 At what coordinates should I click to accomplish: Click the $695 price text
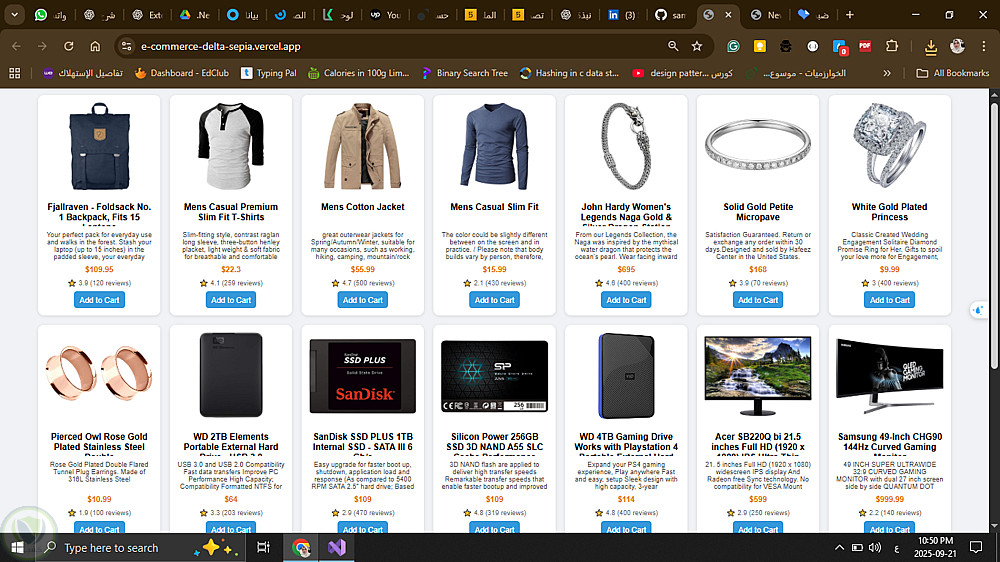click(x=626, y=269)
